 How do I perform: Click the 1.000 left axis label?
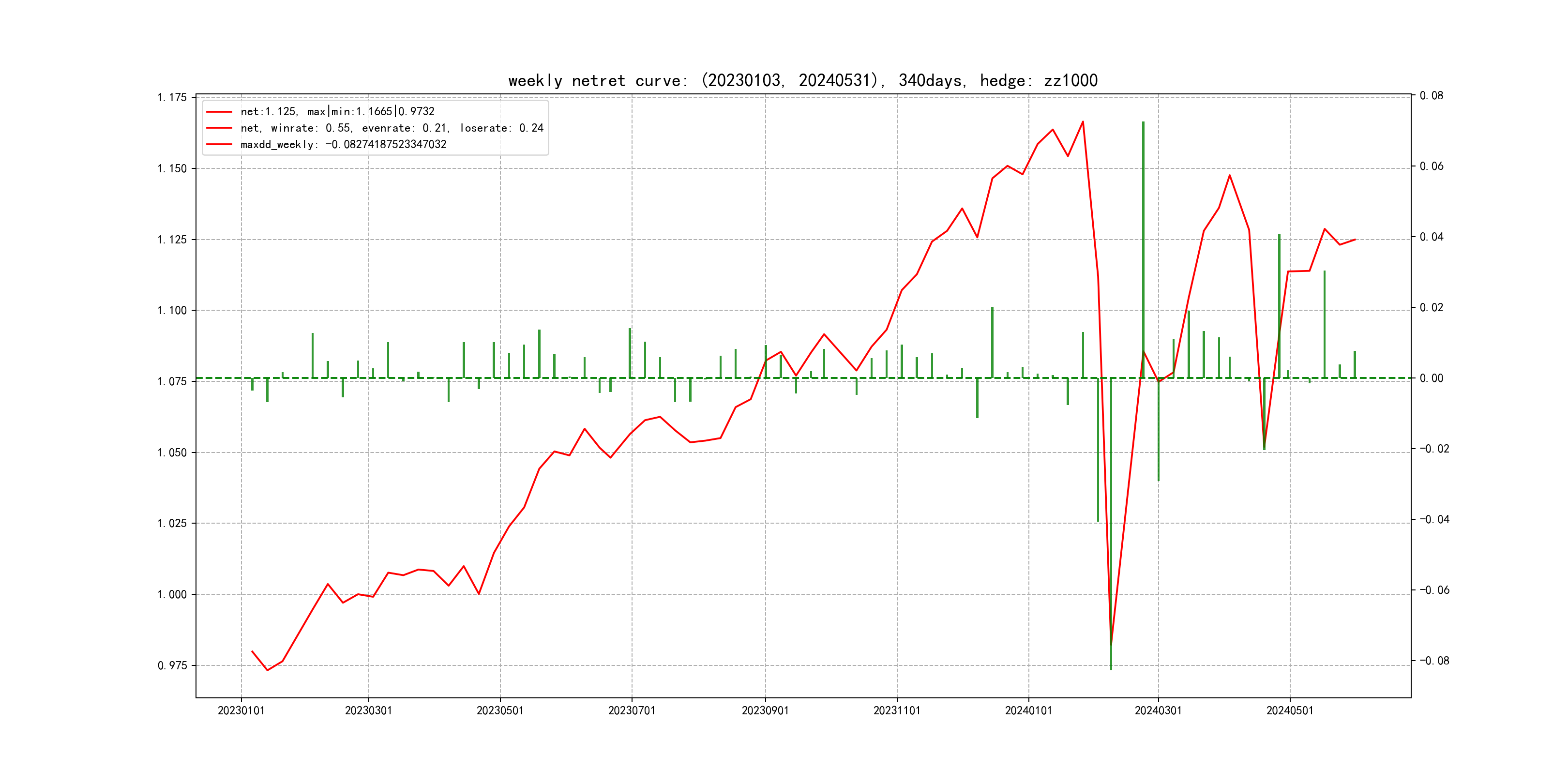[x=172, y=594]
